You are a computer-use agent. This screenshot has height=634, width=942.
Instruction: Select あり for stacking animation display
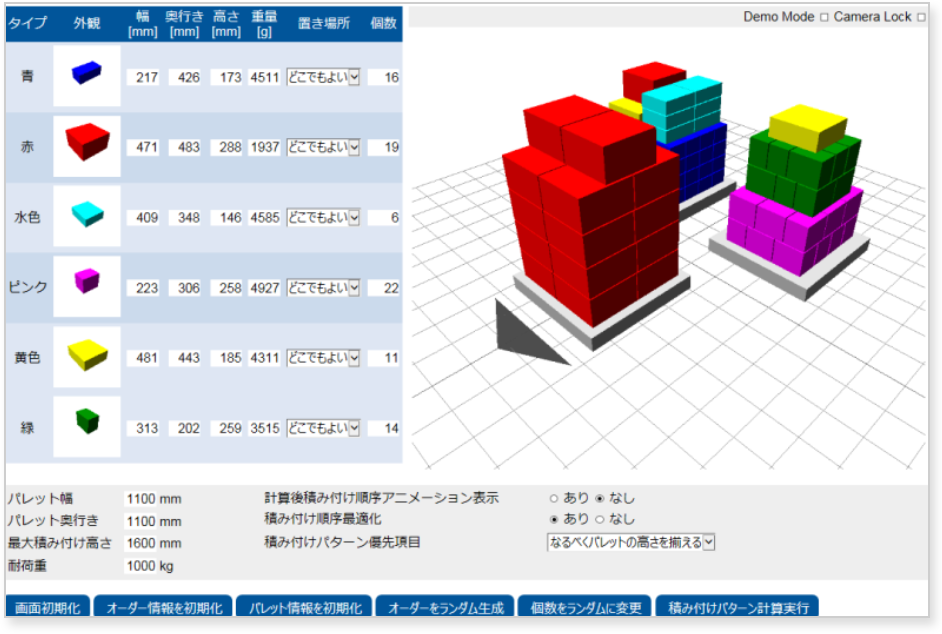tap(554, 498)
